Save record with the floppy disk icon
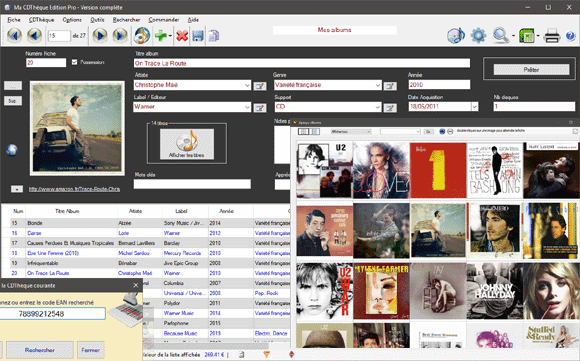This screenshot has height=361, width=580. click(198, 36)
